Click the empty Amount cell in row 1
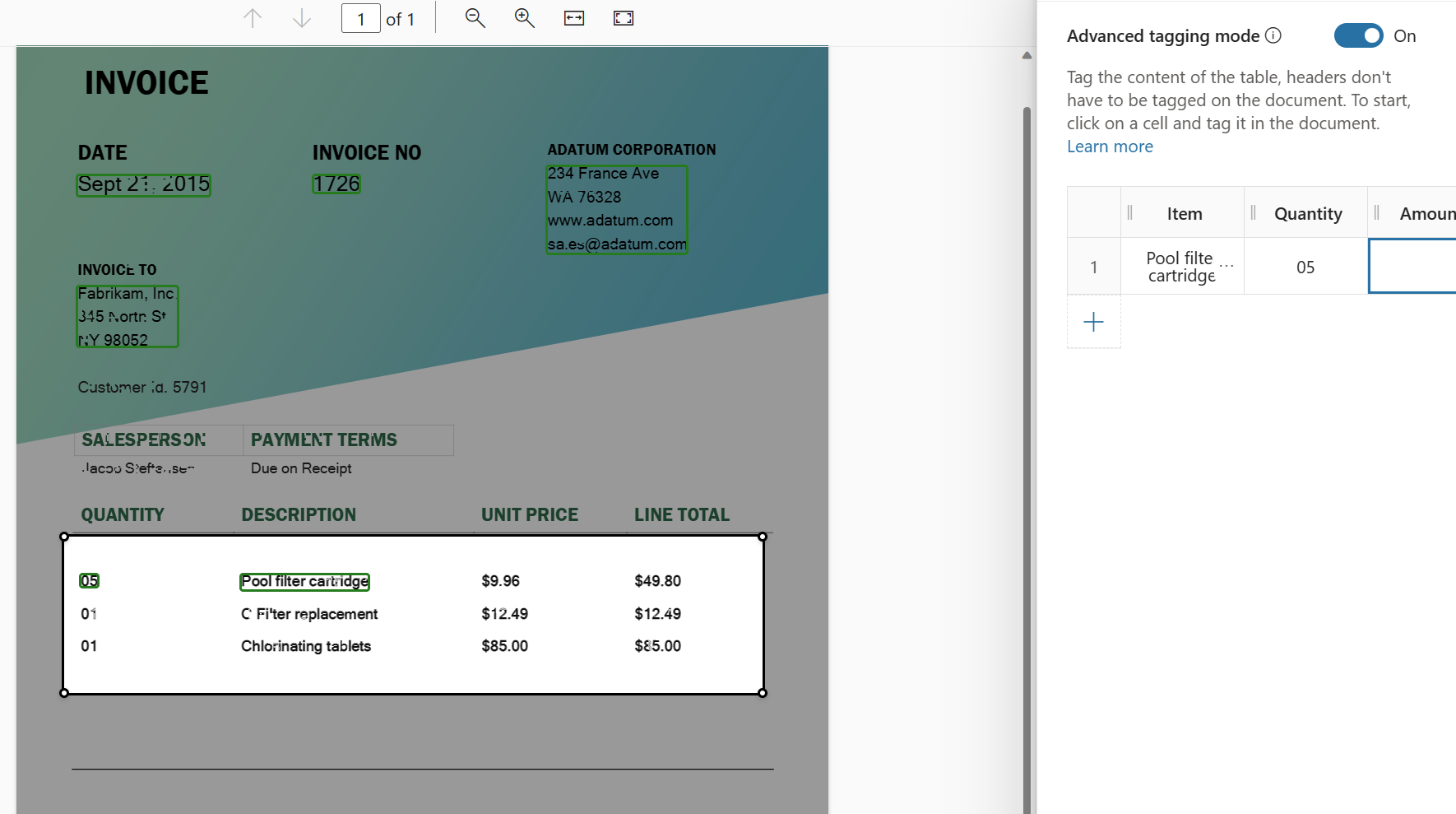This screenshot has width=1456, height=814. click(x=1412, y=266)
